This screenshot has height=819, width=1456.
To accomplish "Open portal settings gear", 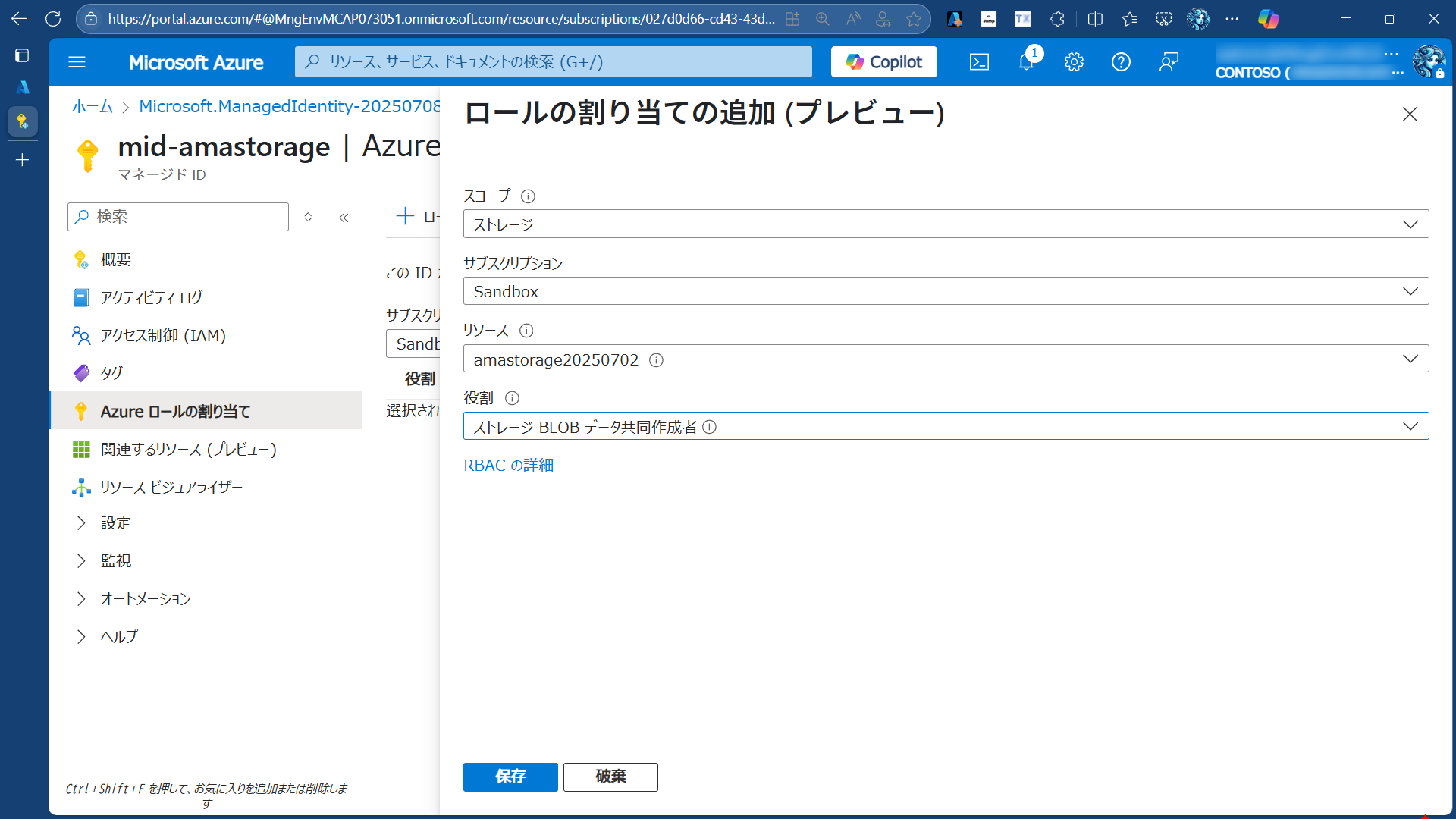I will (x=1074, y=62).
